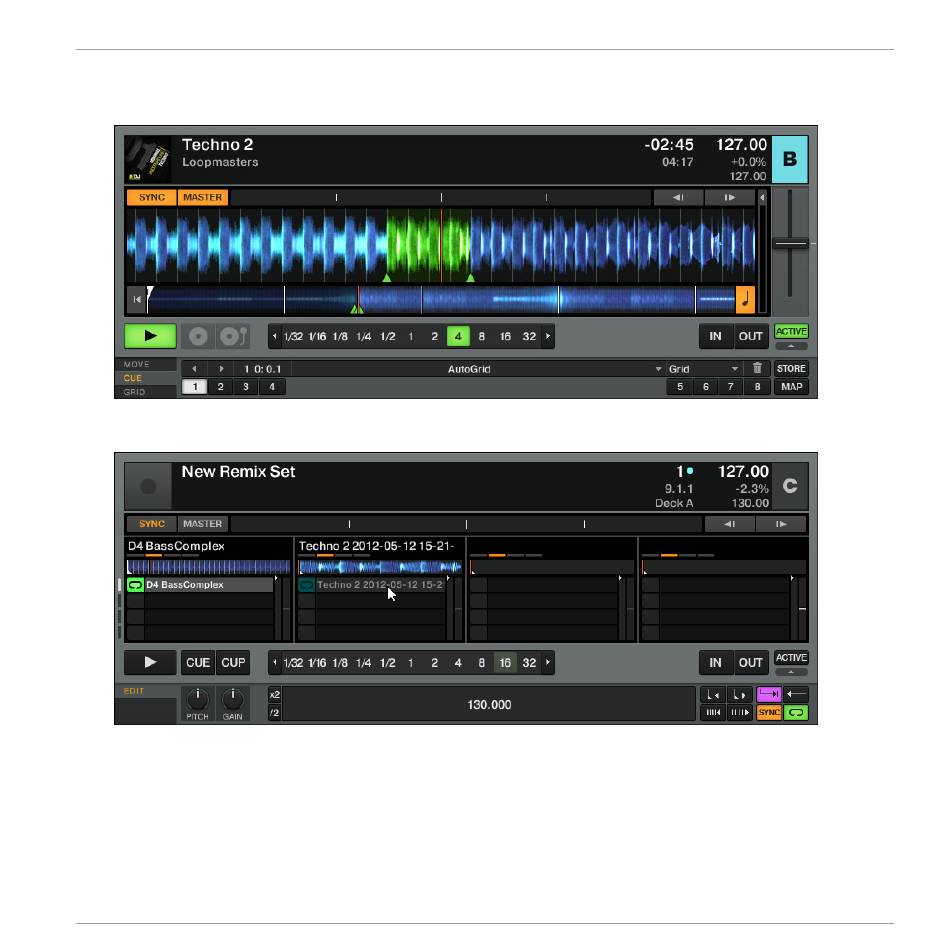Click Deck C tempo bend up arrow
This screenshot has width=950, height=951.
click(x=781, y=523)
